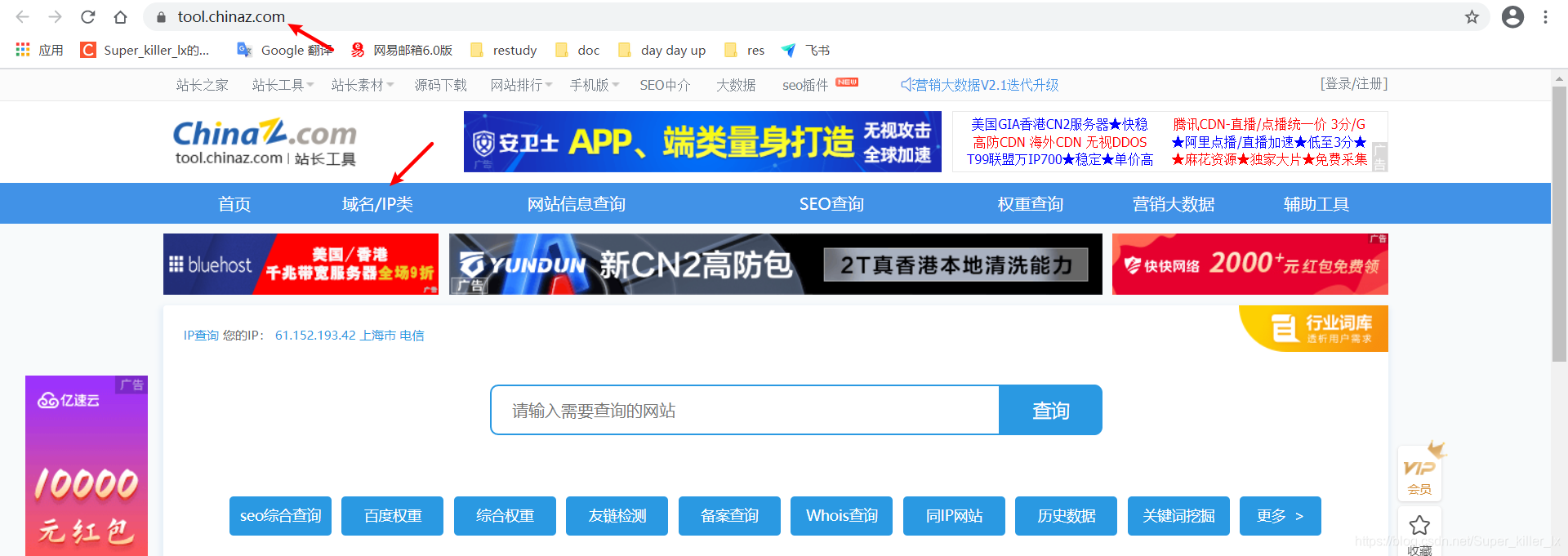The width and height of the screenshot is (1568, 556).
Task: Bookmark this page with the star icon
Action: (x=1472, y=17)
